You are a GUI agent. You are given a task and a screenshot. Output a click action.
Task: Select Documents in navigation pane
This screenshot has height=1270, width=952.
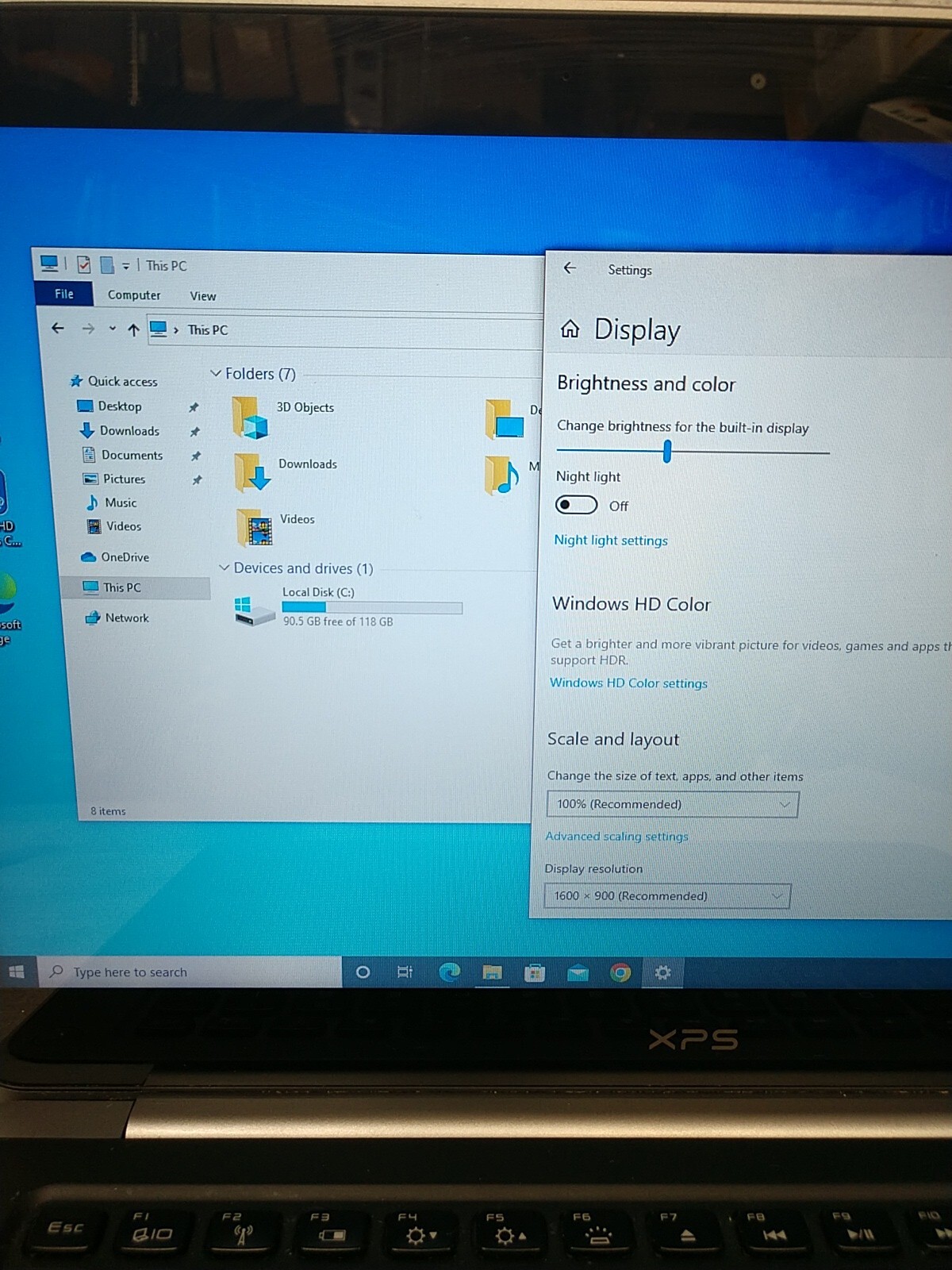123,455
